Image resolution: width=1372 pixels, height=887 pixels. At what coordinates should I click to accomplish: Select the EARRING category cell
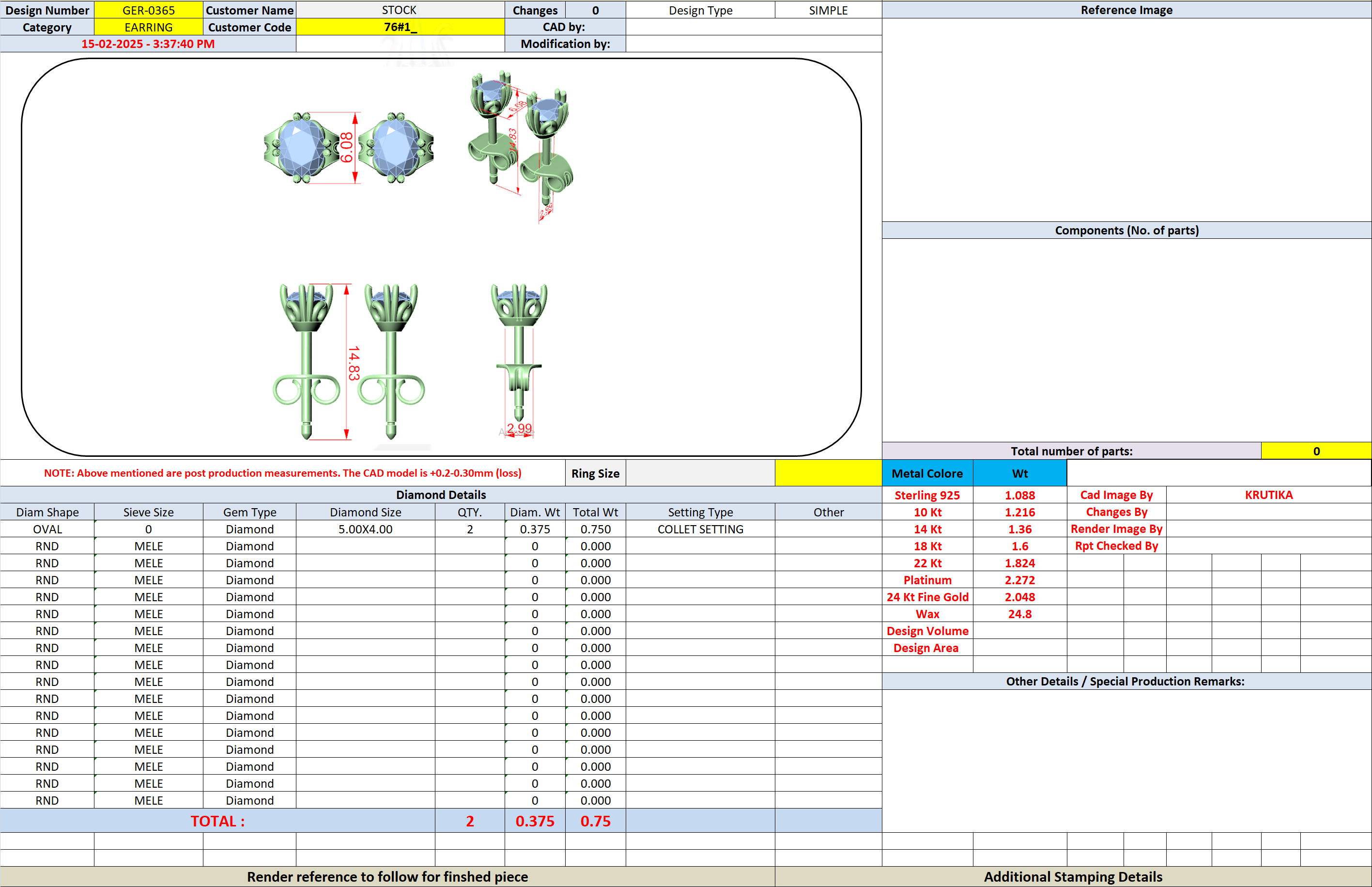(149, 27)
